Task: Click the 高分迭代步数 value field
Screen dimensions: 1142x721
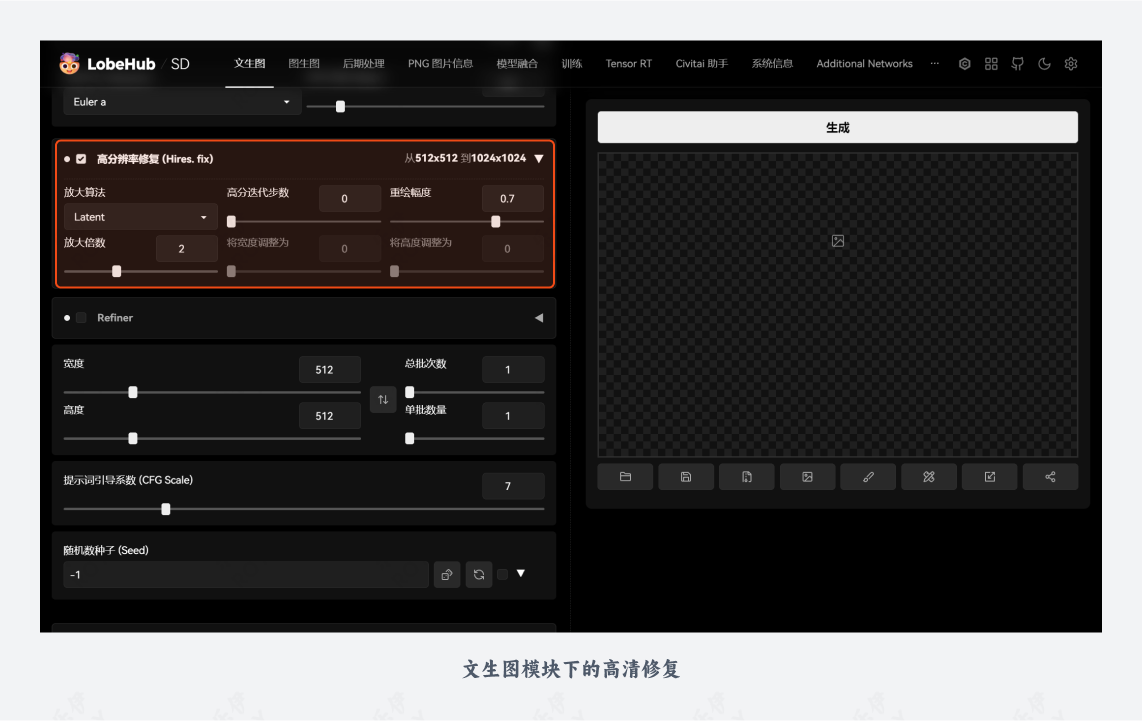Action: 350,198
